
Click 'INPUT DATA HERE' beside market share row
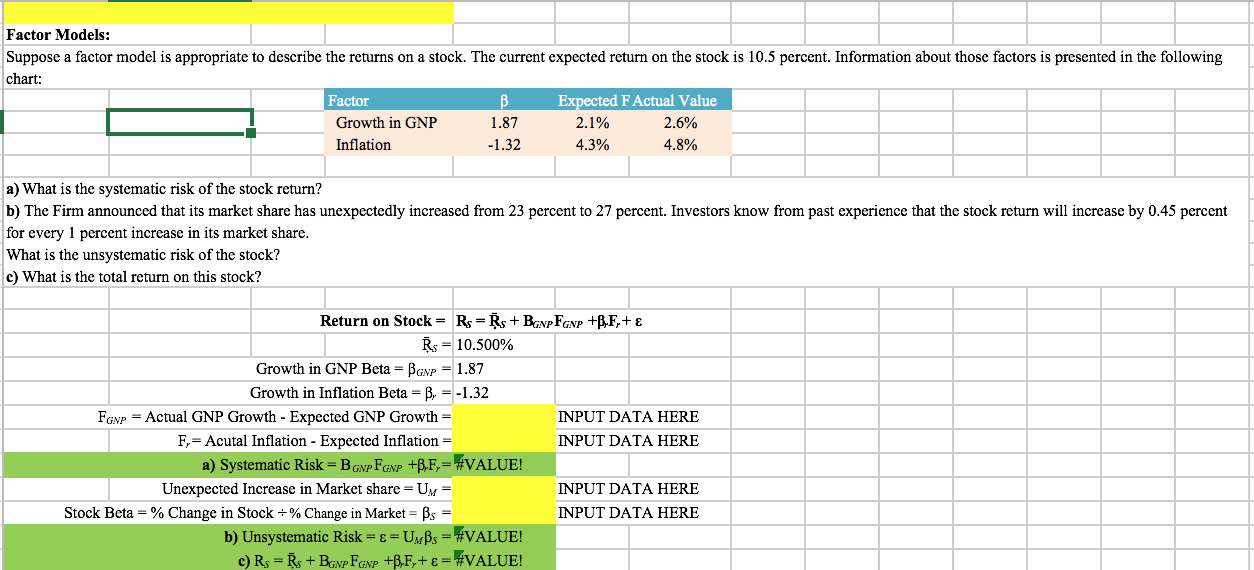point(628,489)
